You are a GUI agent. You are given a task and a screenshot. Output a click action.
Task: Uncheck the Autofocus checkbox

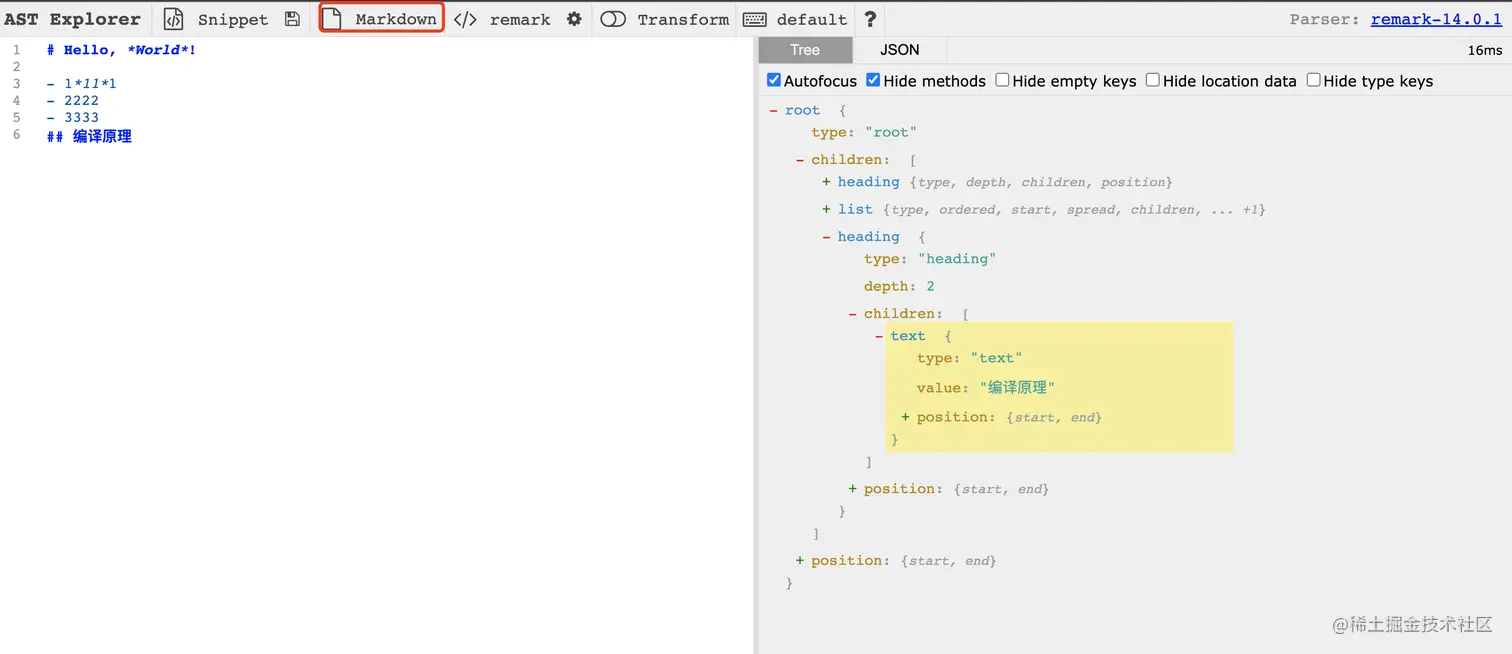coord(774,80)
